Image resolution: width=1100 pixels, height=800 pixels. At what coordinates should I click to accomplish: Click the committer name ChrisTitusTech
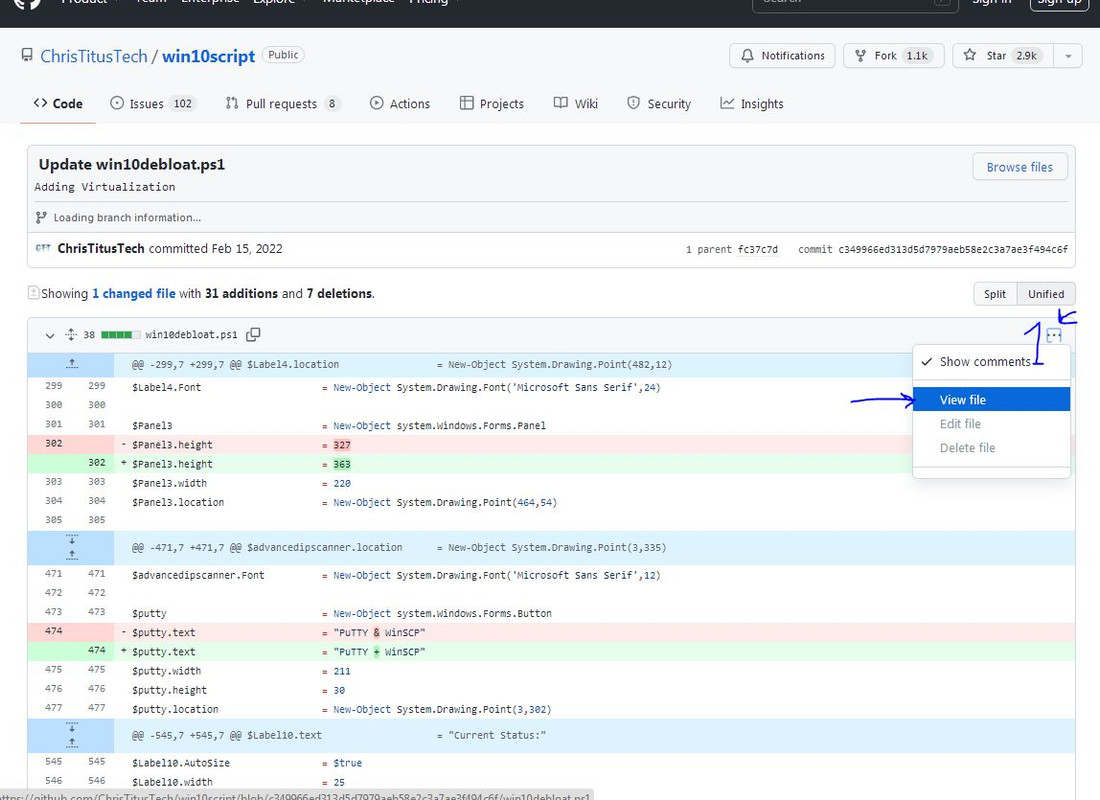click(x=101, y=248)
